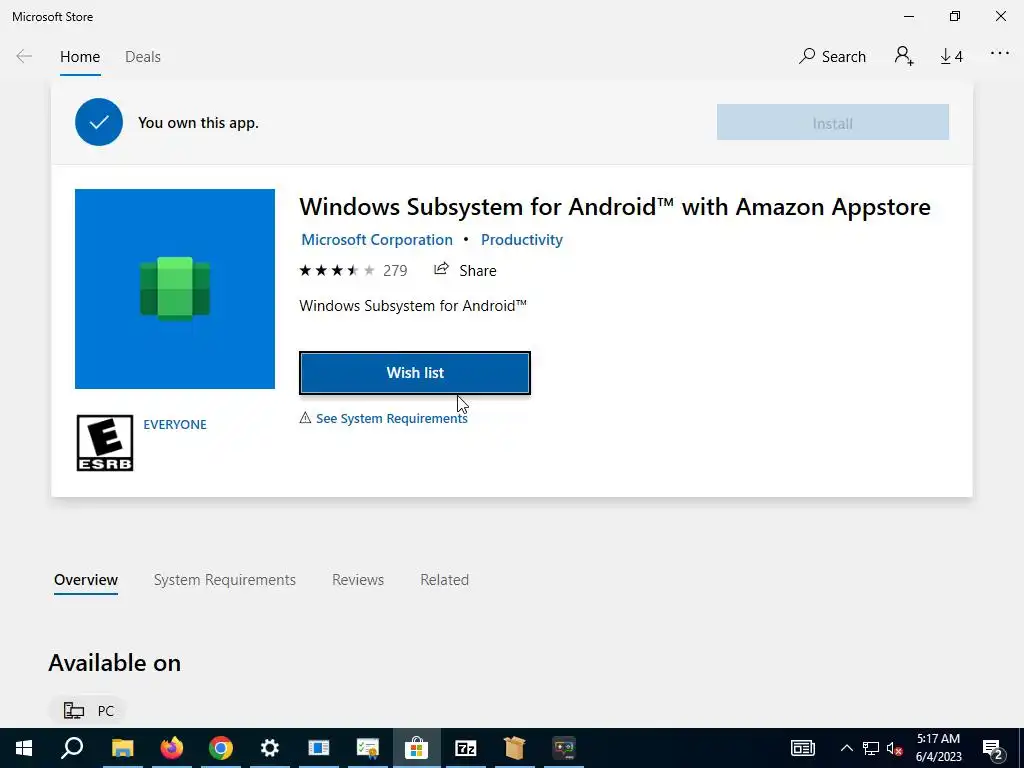Viewport: 1024px width, 768px height.
Task: Open the See more three-dots menu
Action: [999, 54]
